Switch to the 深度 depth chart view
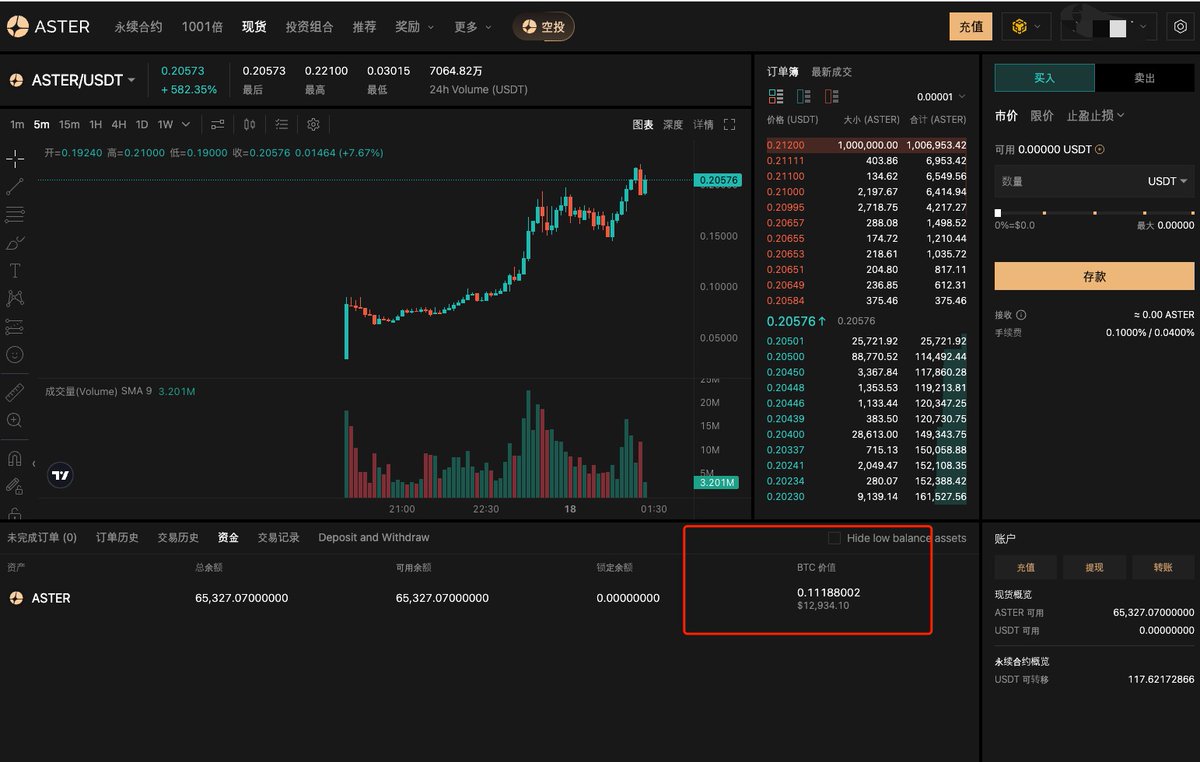The height and width of the screenshot is (762, 1200). 673,125
